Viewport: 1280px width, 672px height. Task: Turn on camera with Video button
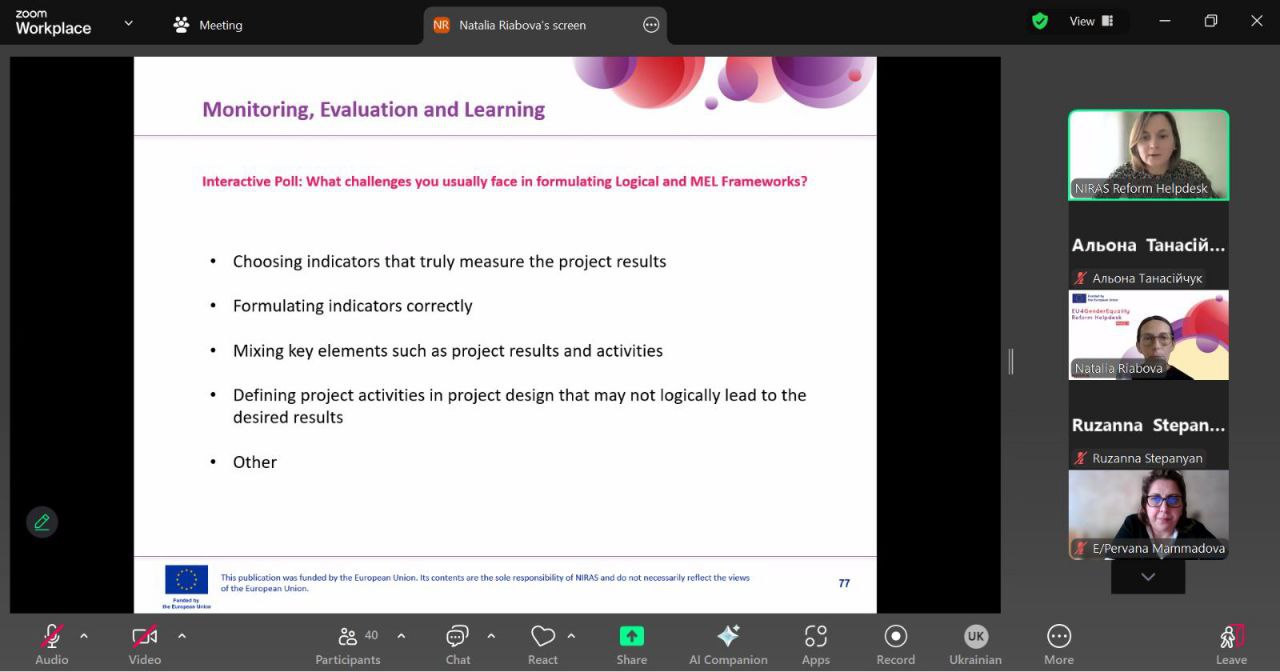[145, 644]
